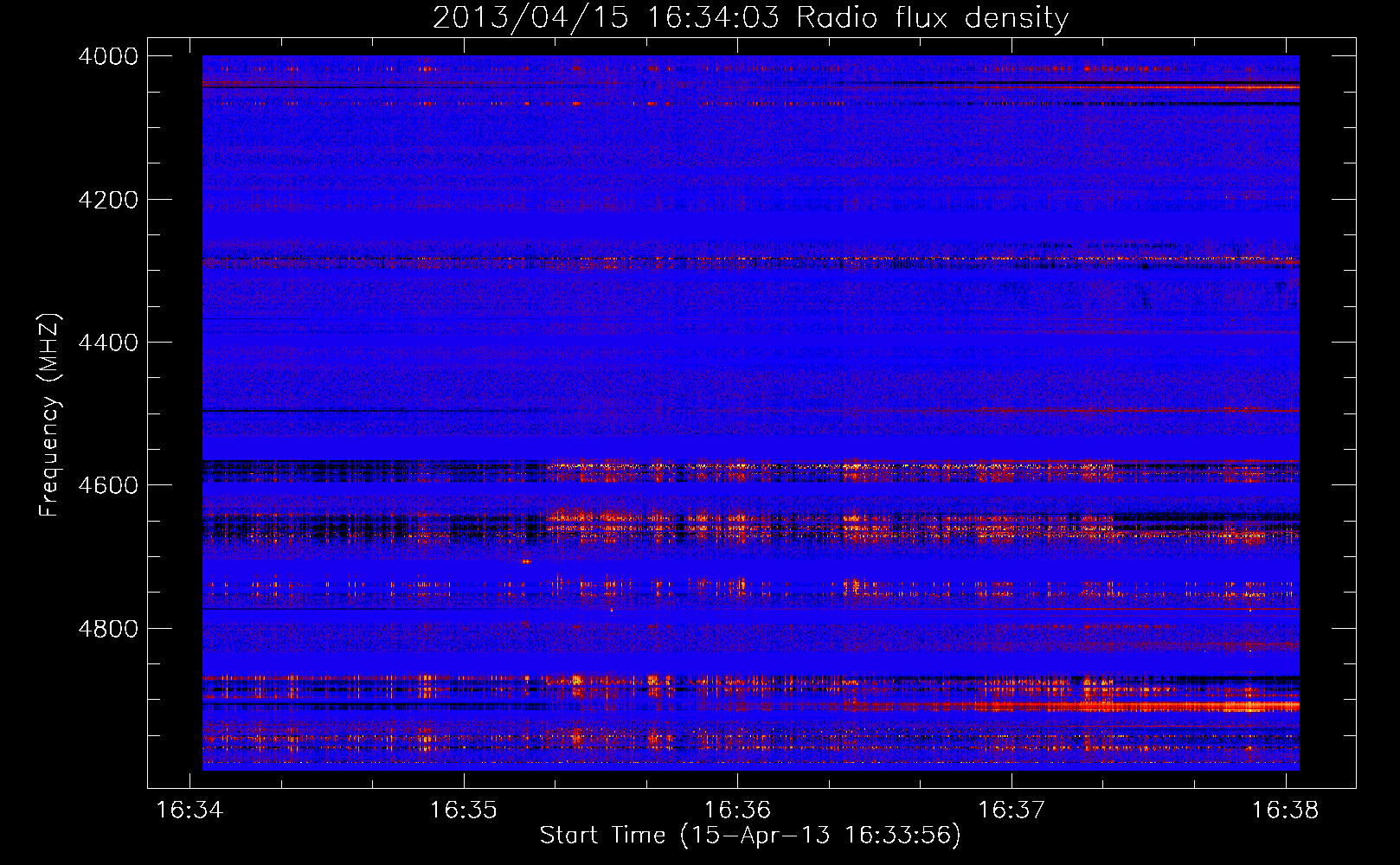Screen dimensions: 1400x865
Task: Click the '4400' frequency axis label
Action: (108, 343)
